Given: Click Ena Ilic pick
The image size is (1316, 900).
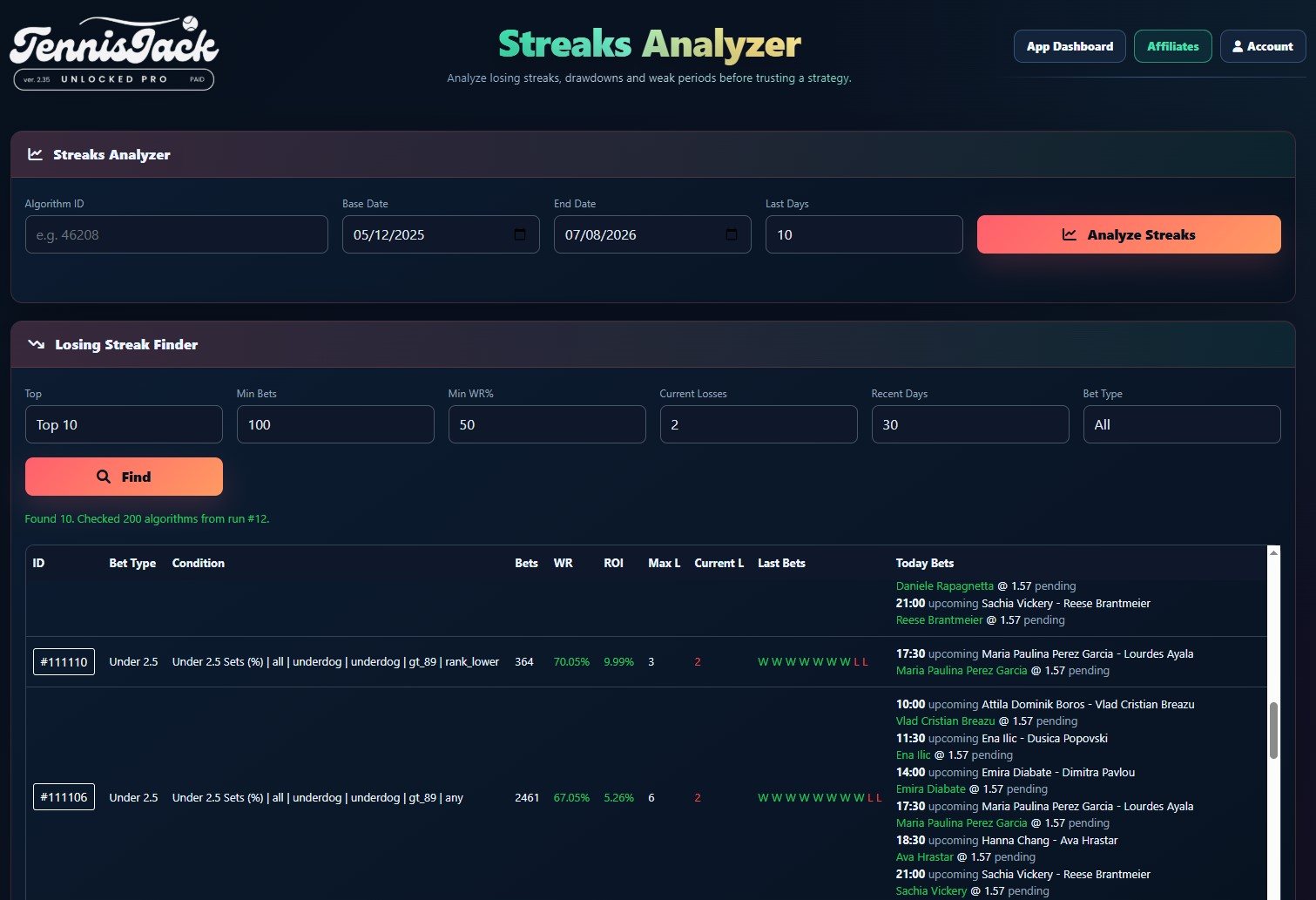Looking at the screenshot, I should pyautogui.click(x=913, y=755).
